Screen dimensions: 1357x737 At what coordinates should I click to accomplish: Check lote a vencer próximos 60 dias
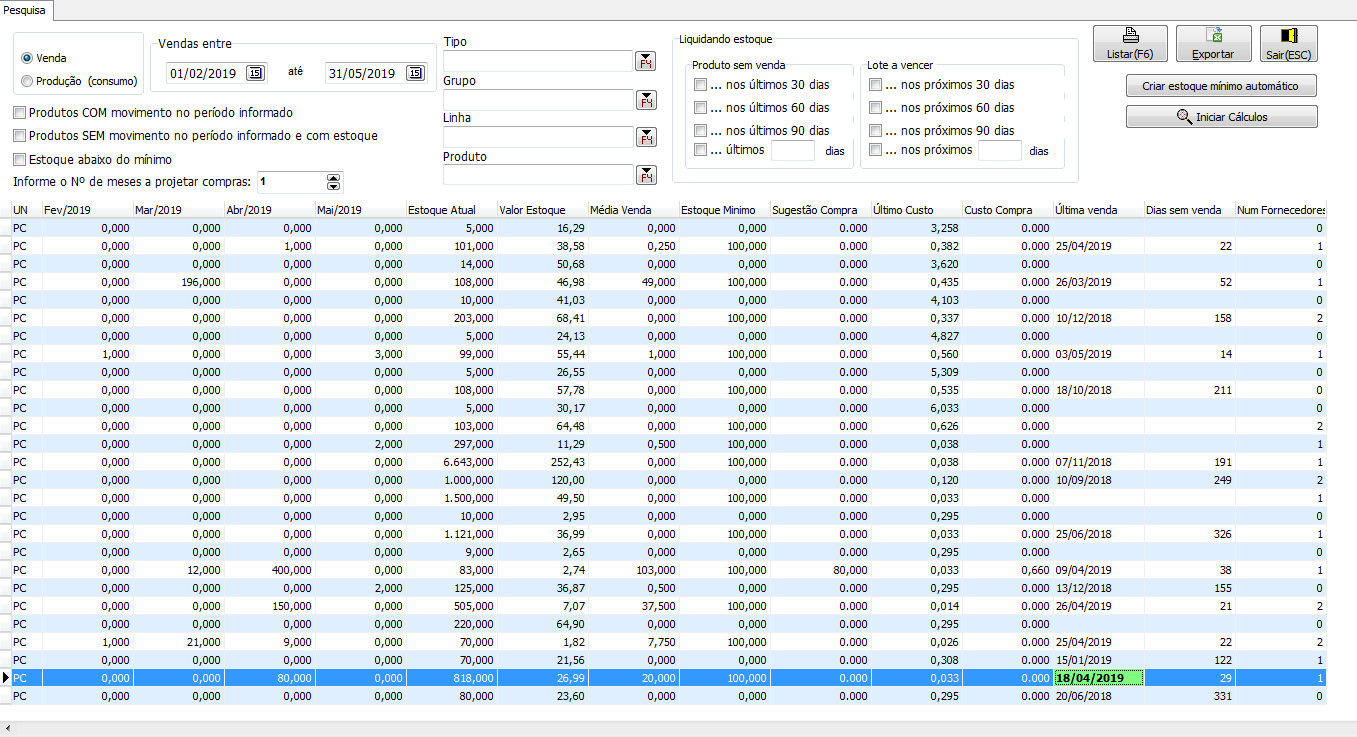(876, 108)
